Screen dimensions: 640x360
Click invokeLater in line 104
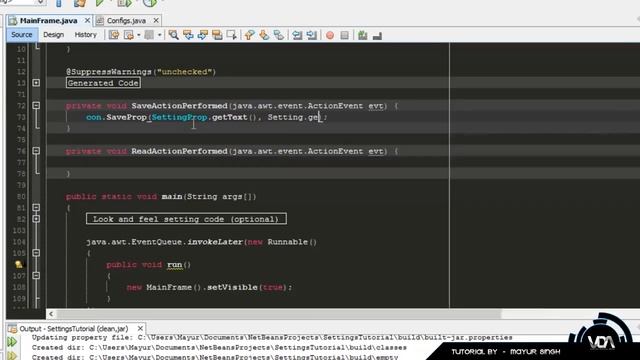click(x=215, y=242)
